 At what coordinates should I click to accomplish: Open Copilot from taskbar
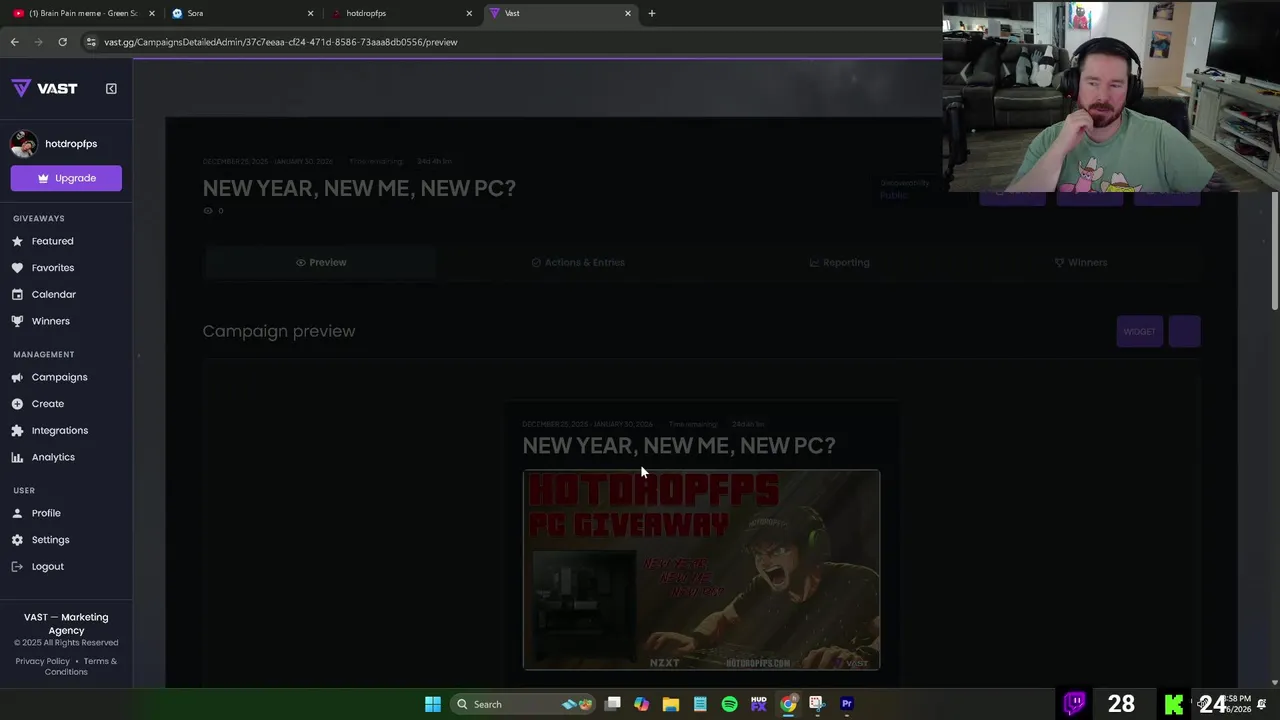point(642,704)
